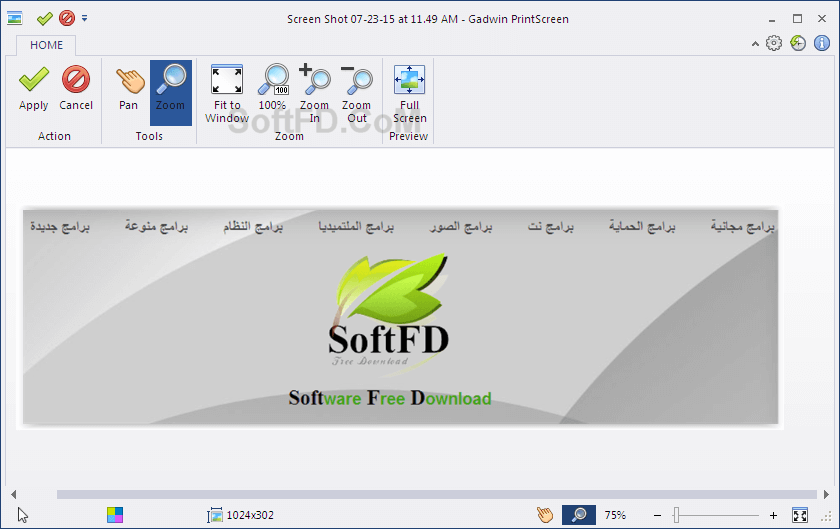Click the zoom slider track right of thumb

coord(719,516)
